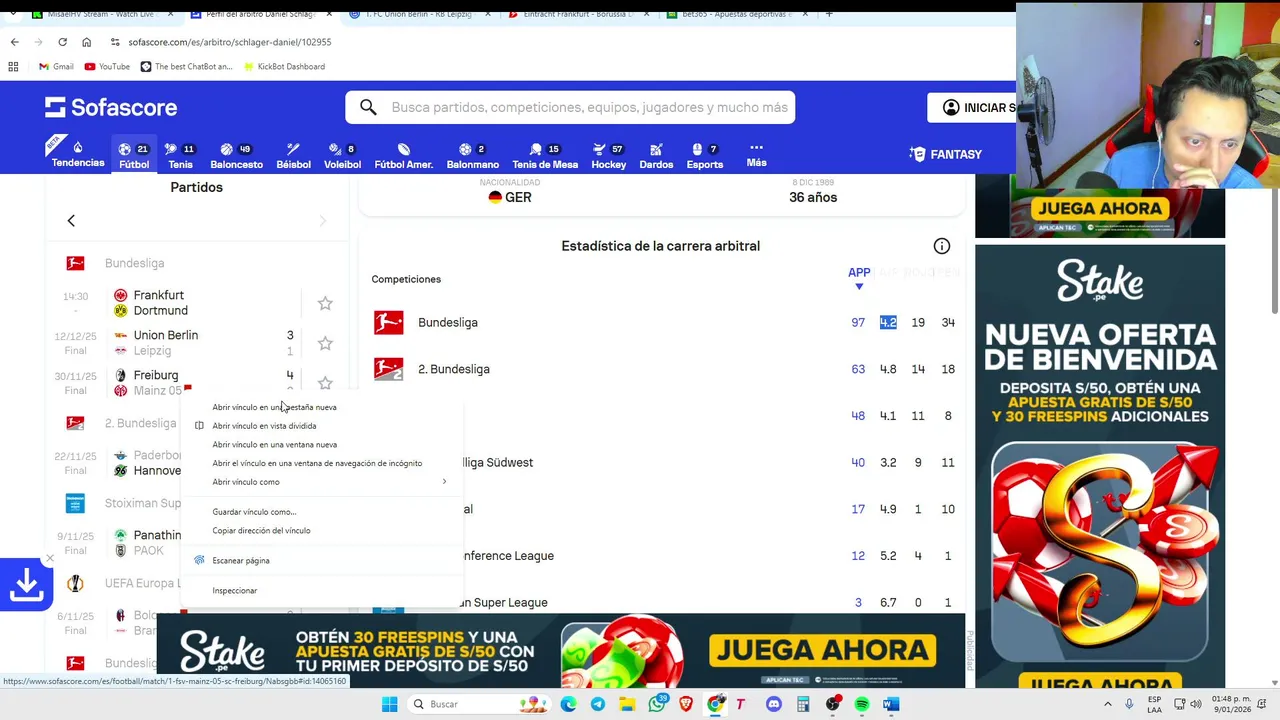Click the browser address bar URL
The image size is (1280, 720).
(x=229, y=42)
